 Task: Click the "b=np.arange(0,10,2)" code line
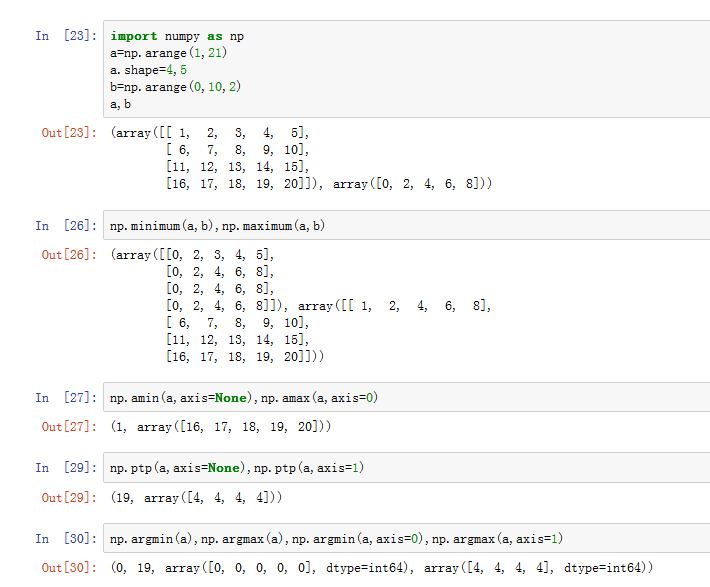click(176, 87)
